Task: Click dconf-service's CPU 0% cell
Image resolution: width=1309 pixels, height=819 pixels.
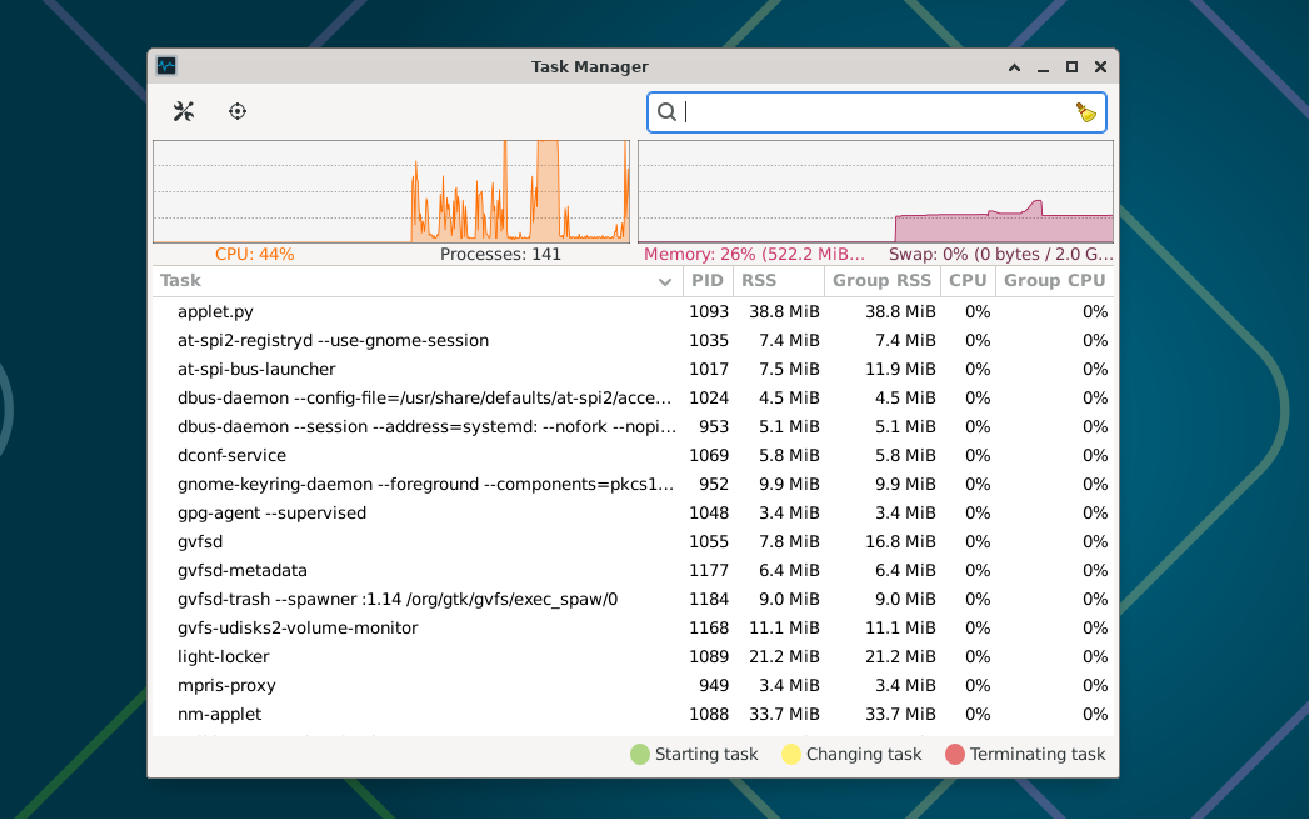Action: [x=977, y=456]
